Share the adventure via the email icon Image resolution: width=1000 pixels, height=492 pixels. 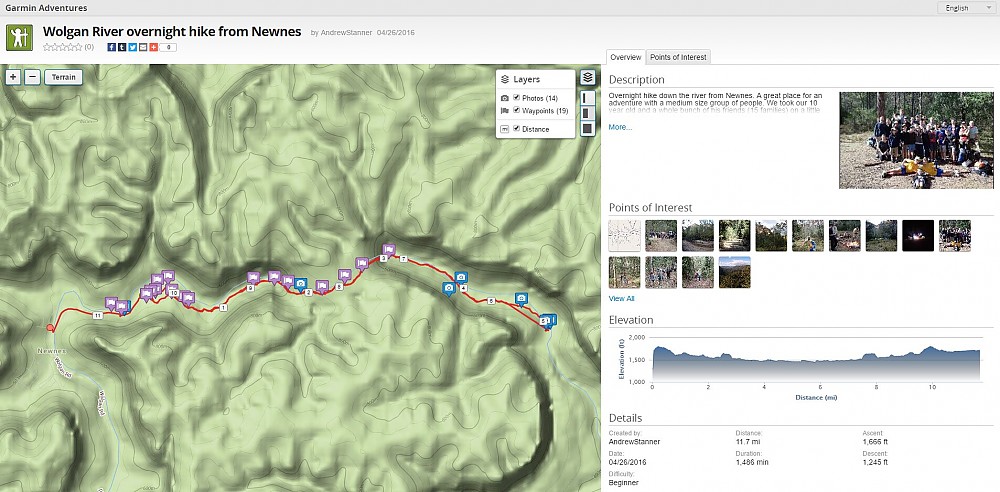143,47
